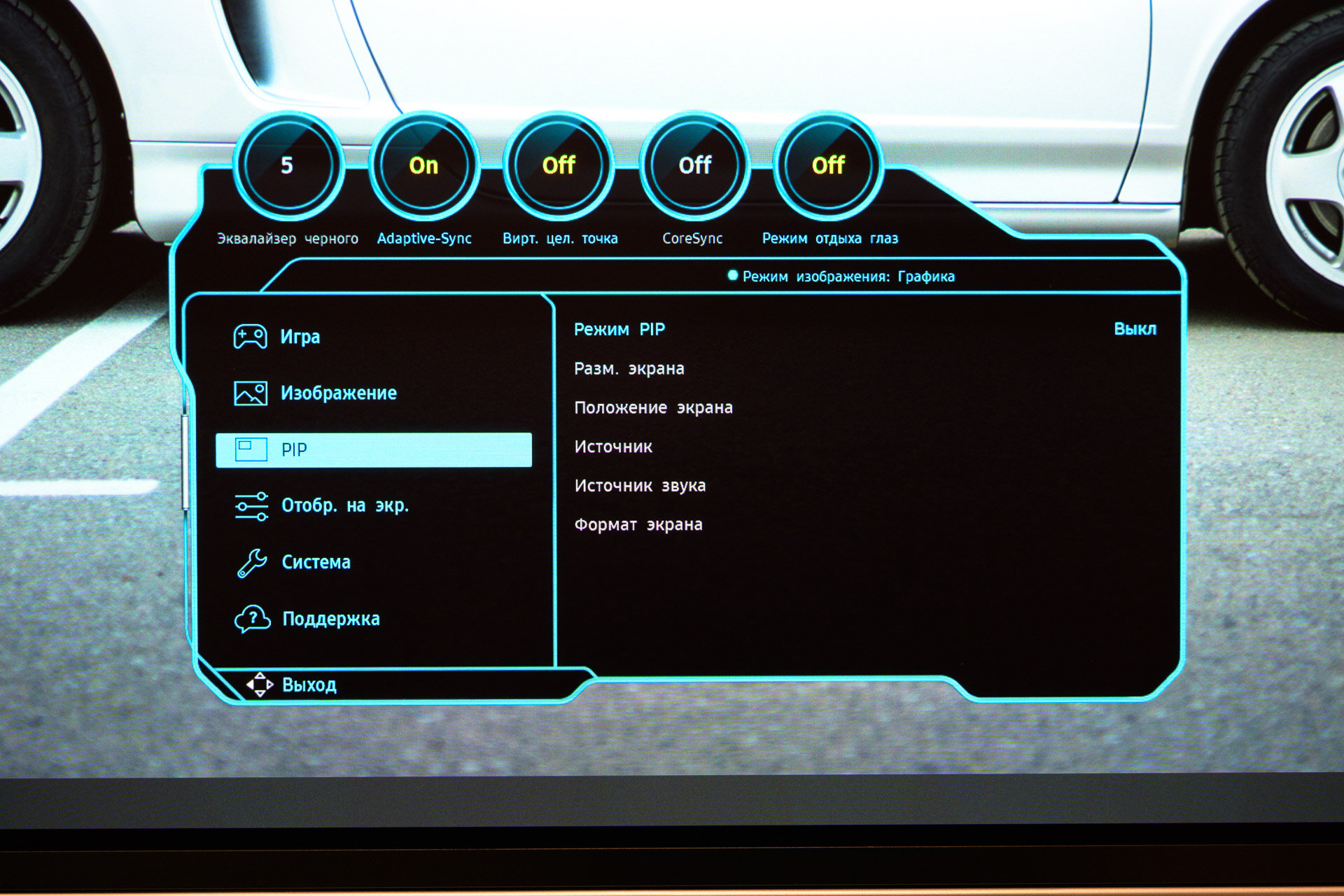Open the Система menu section
This screenshot has height=896, width=1344.
coord(316,563)
